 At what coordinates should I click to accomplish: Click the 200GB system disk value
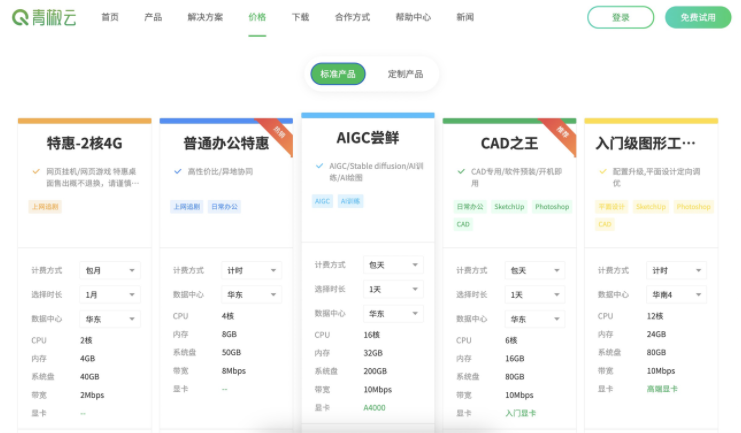[x=375, y=371]
